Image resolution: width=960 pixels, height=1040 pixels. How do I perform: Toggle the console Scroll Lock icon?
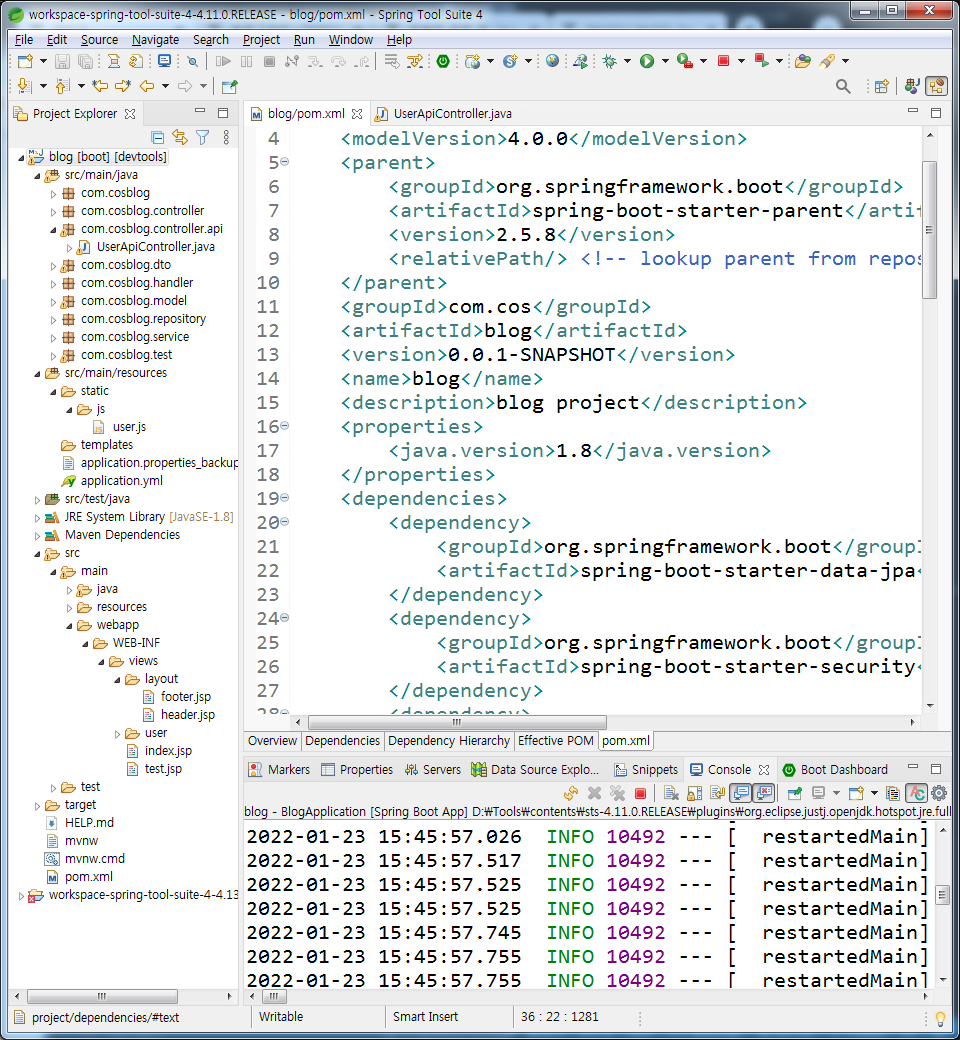point(695,793)
